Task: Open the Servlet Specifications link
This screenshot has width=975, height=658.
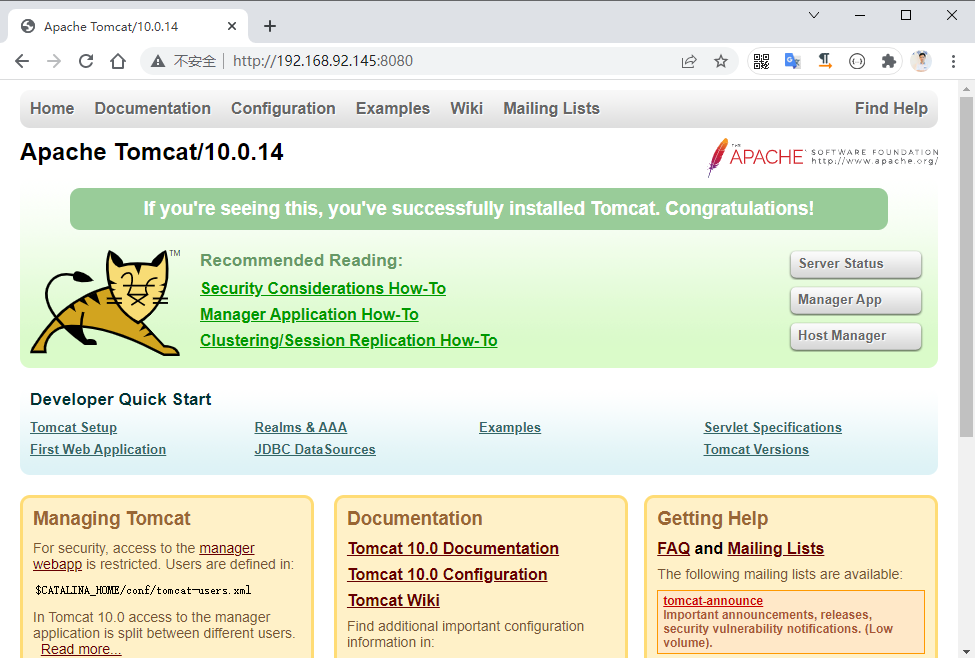Action: click(x=772, y=428)
